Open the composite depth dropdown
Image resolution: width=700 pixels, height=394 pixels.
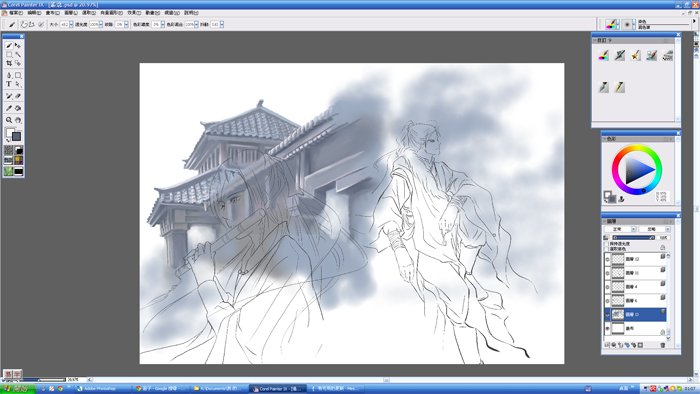click(x=656, y=229)
